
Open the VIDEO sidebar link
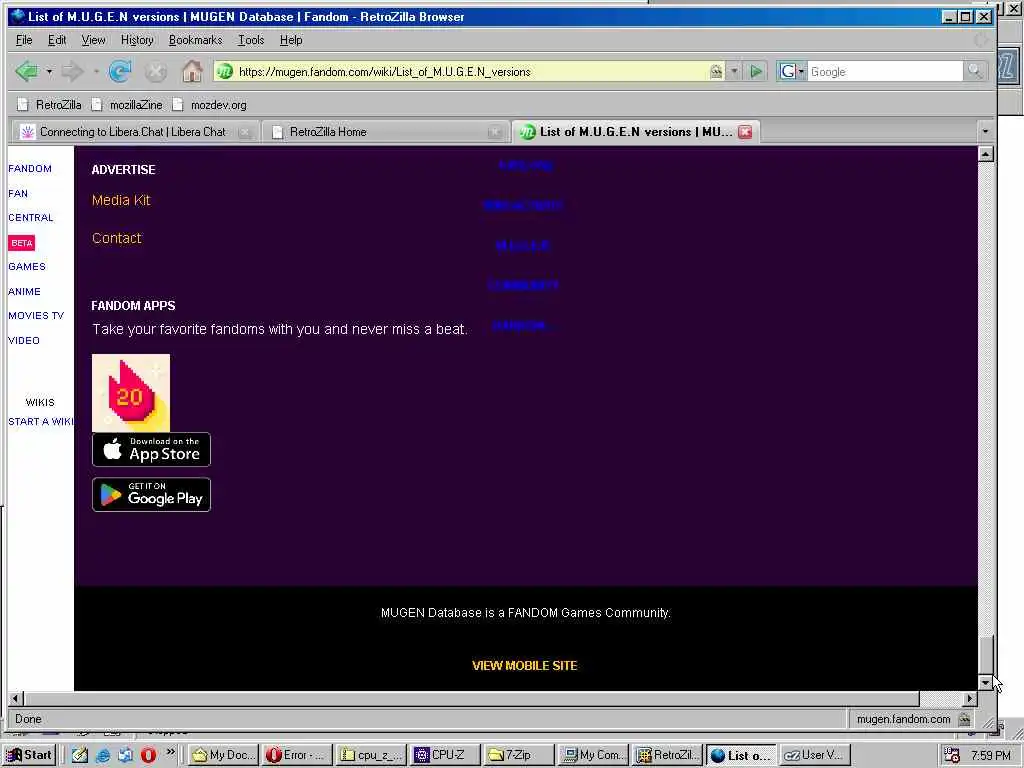click(24, 340)
